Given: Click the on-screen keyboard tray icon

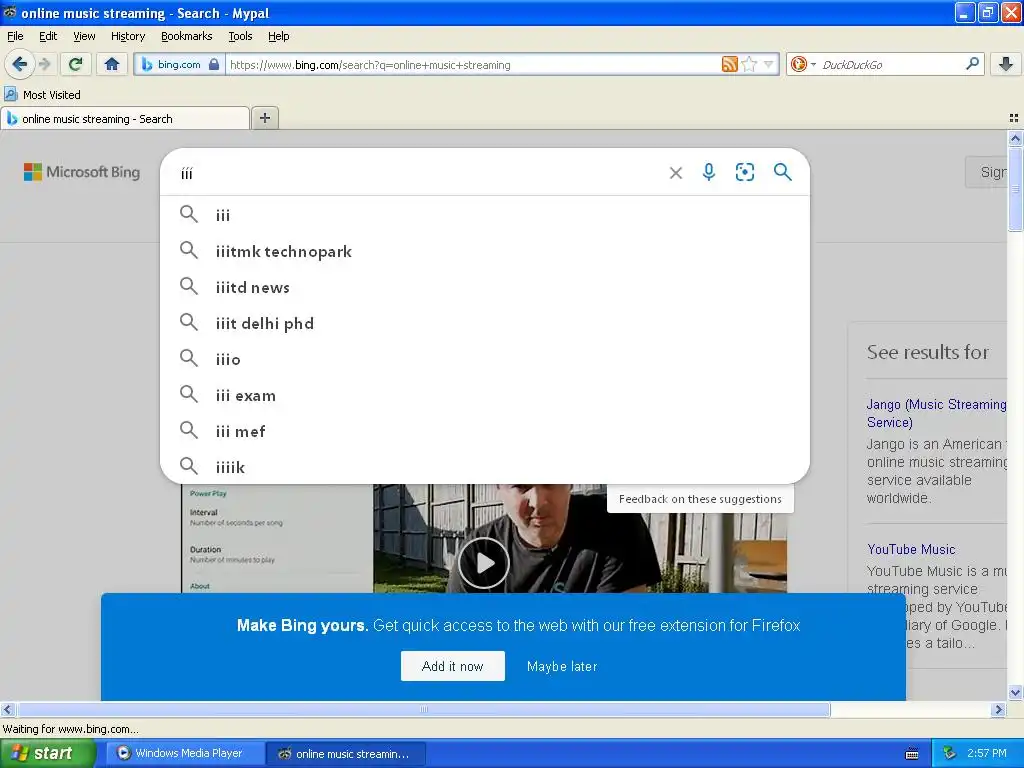Looking at the screenshot, I should pyautogui.click(x=912, y=754).
